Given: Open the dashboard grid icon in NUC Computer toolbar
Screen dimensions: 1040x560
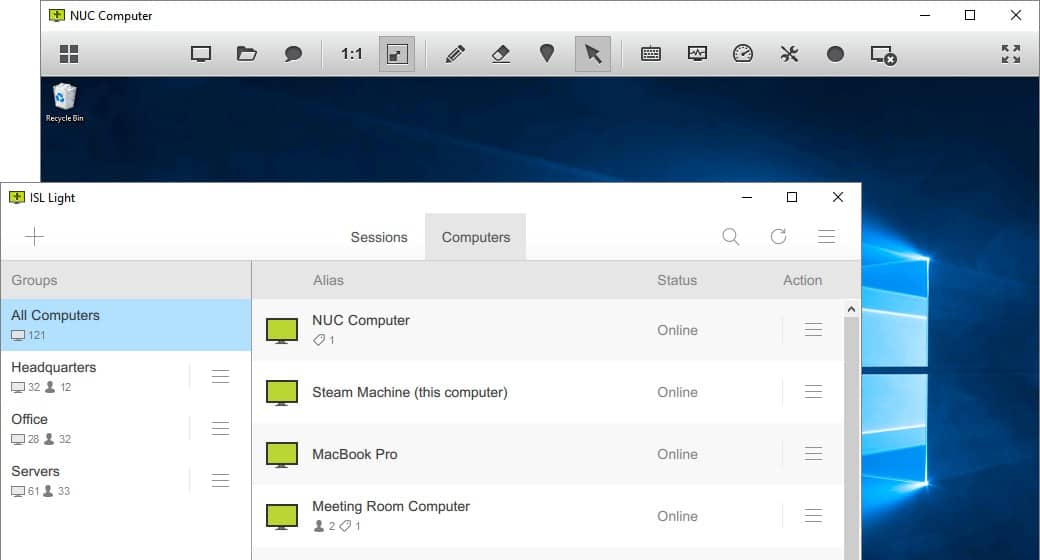Looking at the screenshot, I should pos(69,54).
